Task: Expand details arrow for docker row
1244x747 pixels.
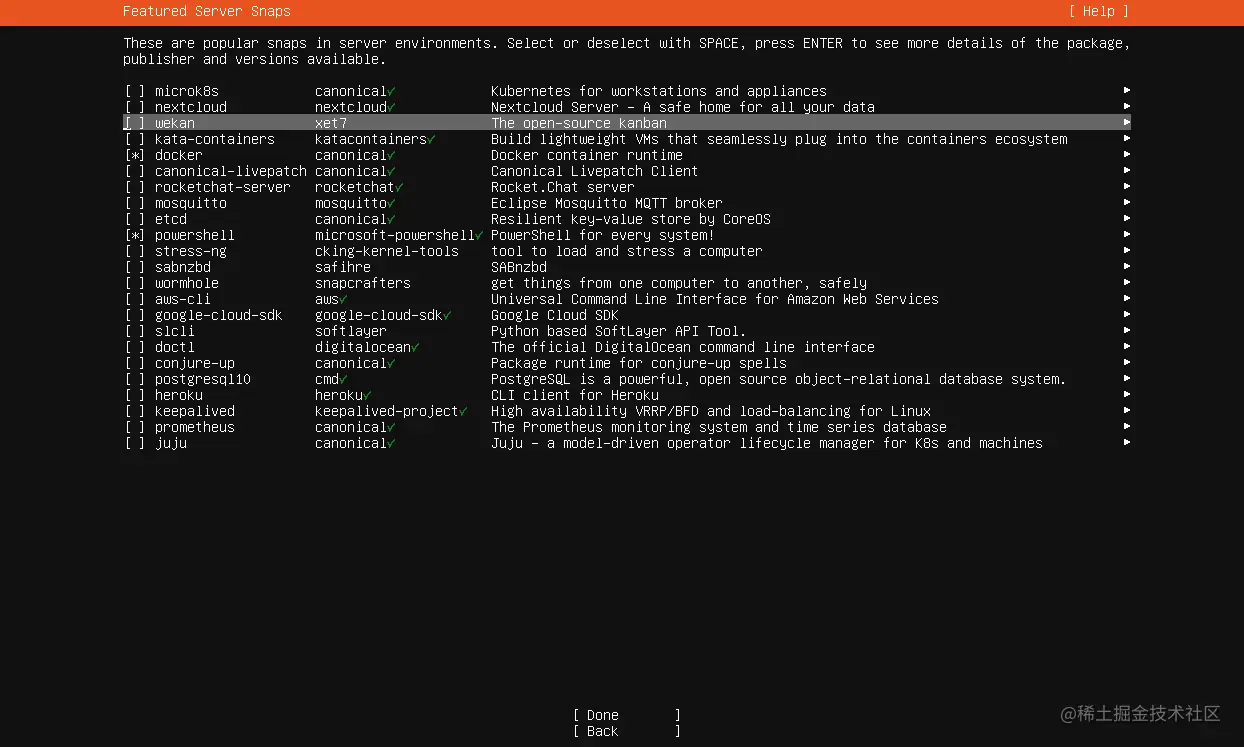Action: point(1127,155)
